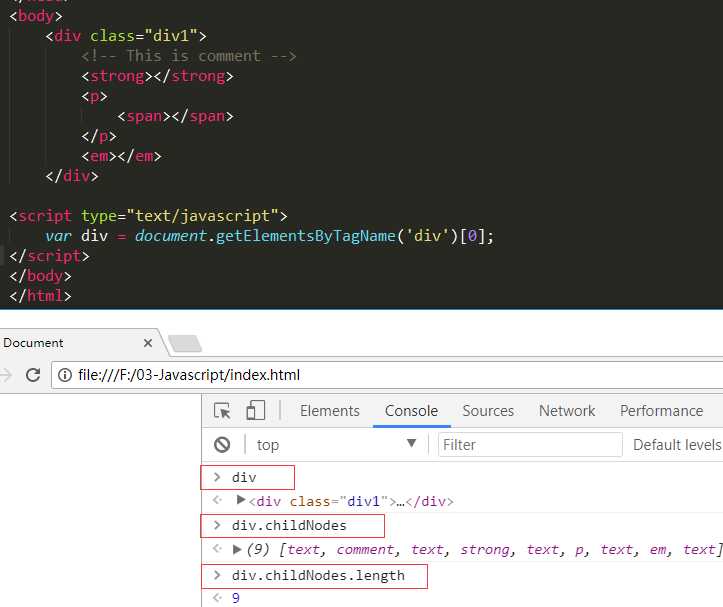
Task: Switch to the Elements tab
Action: click(330, 411)
